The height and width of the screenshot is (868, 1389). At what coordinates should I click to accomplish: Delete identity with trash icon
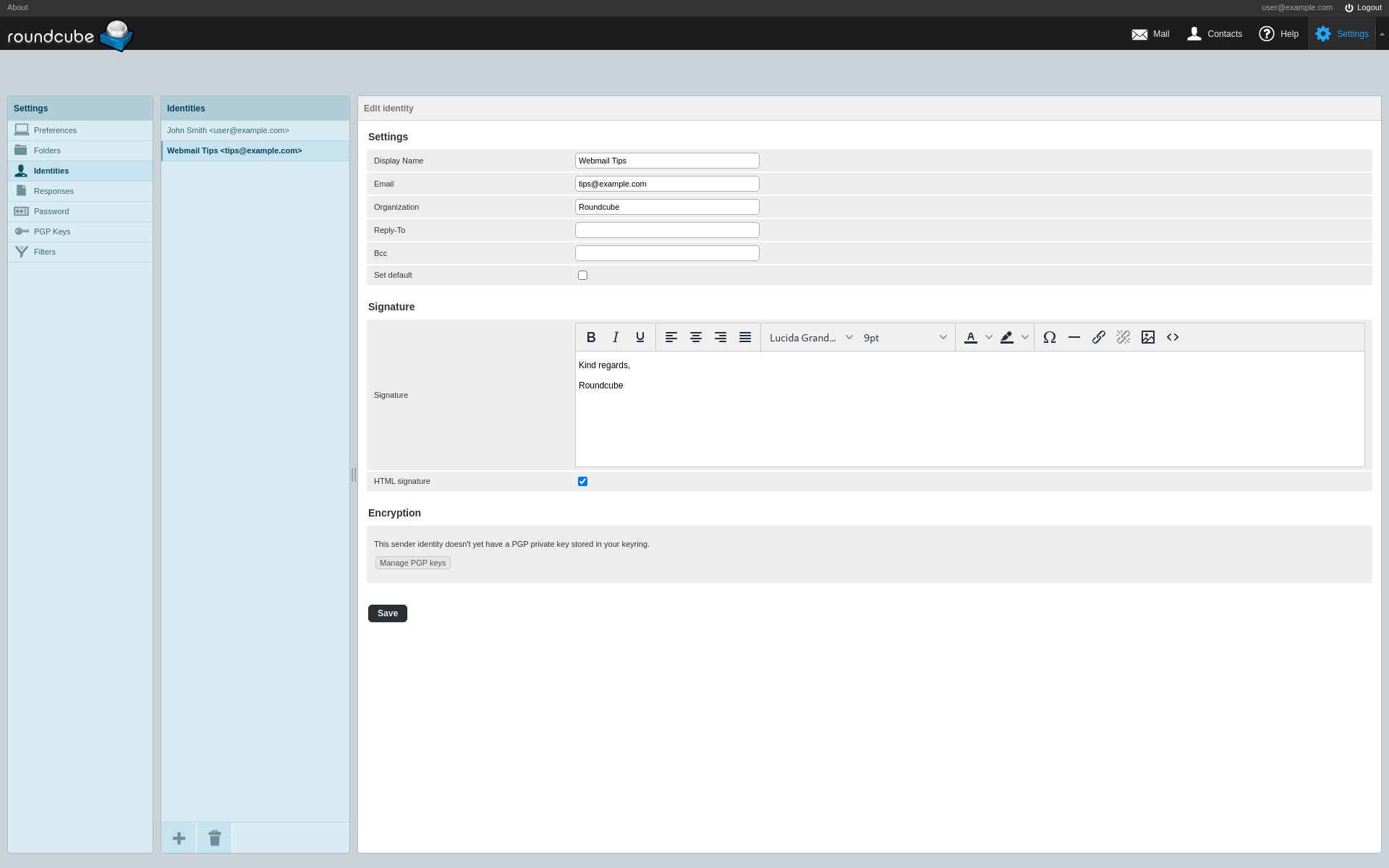coord(215,838)
